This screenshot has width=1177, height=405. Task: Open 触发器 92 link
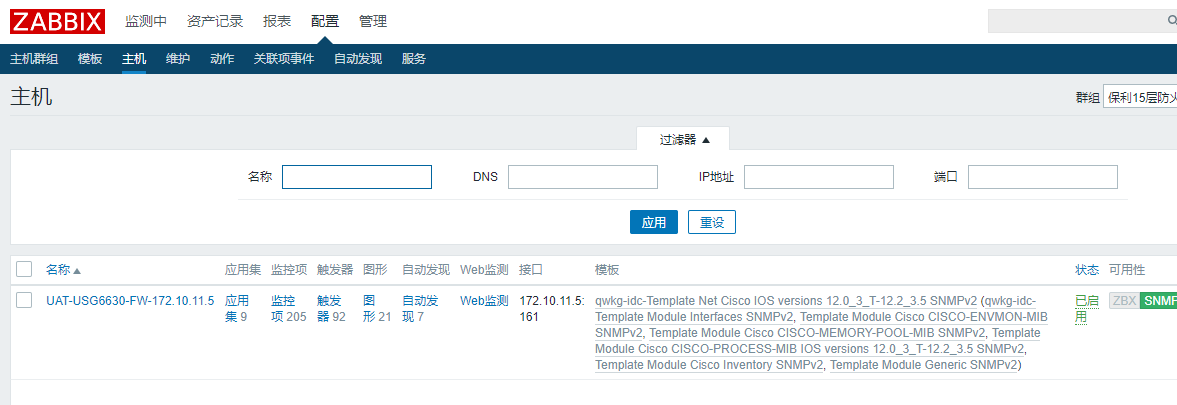(x=331, y=308)
